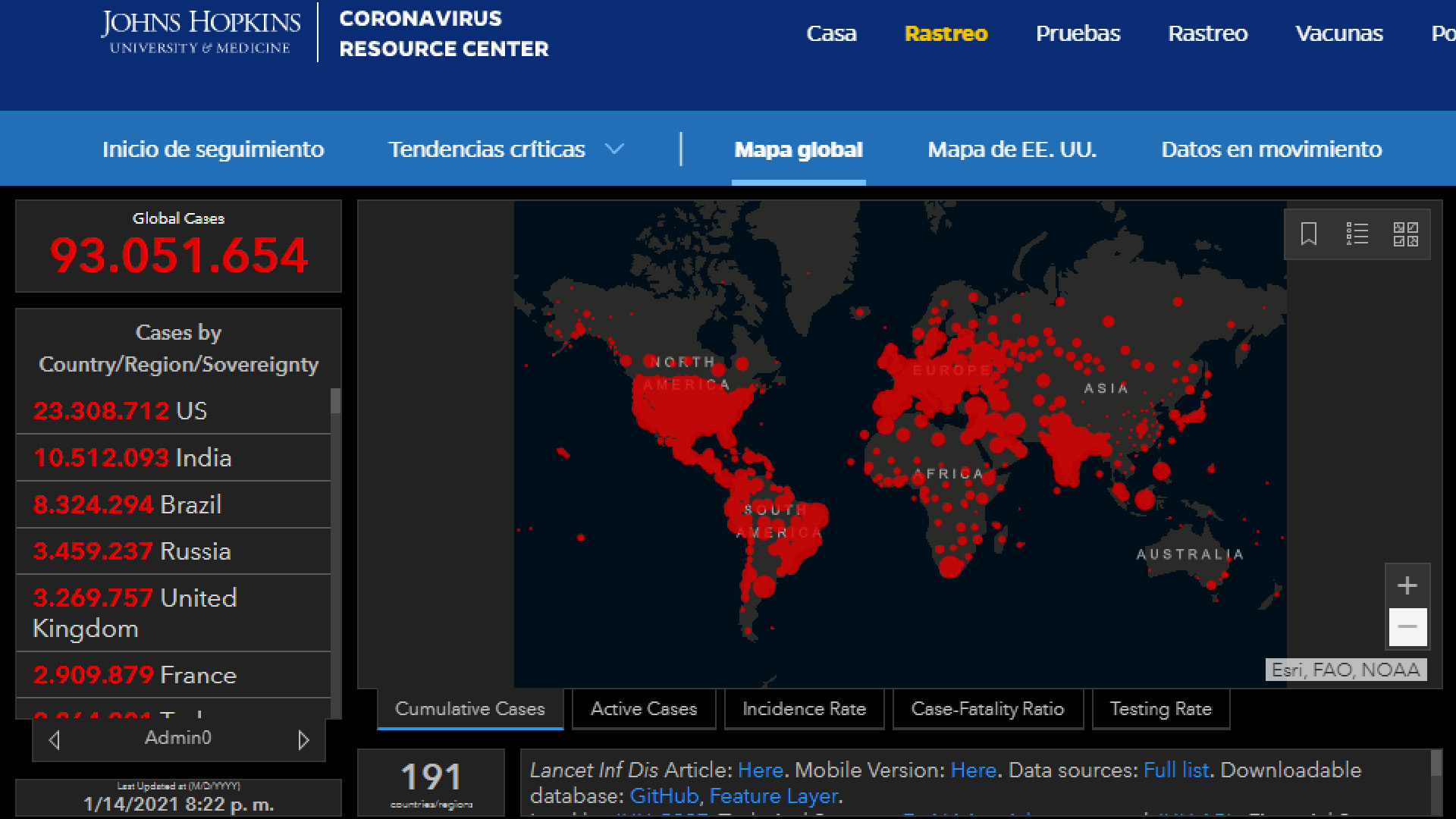
Task: Click the right arrow beside Admin0
Action: pos(303,738)
